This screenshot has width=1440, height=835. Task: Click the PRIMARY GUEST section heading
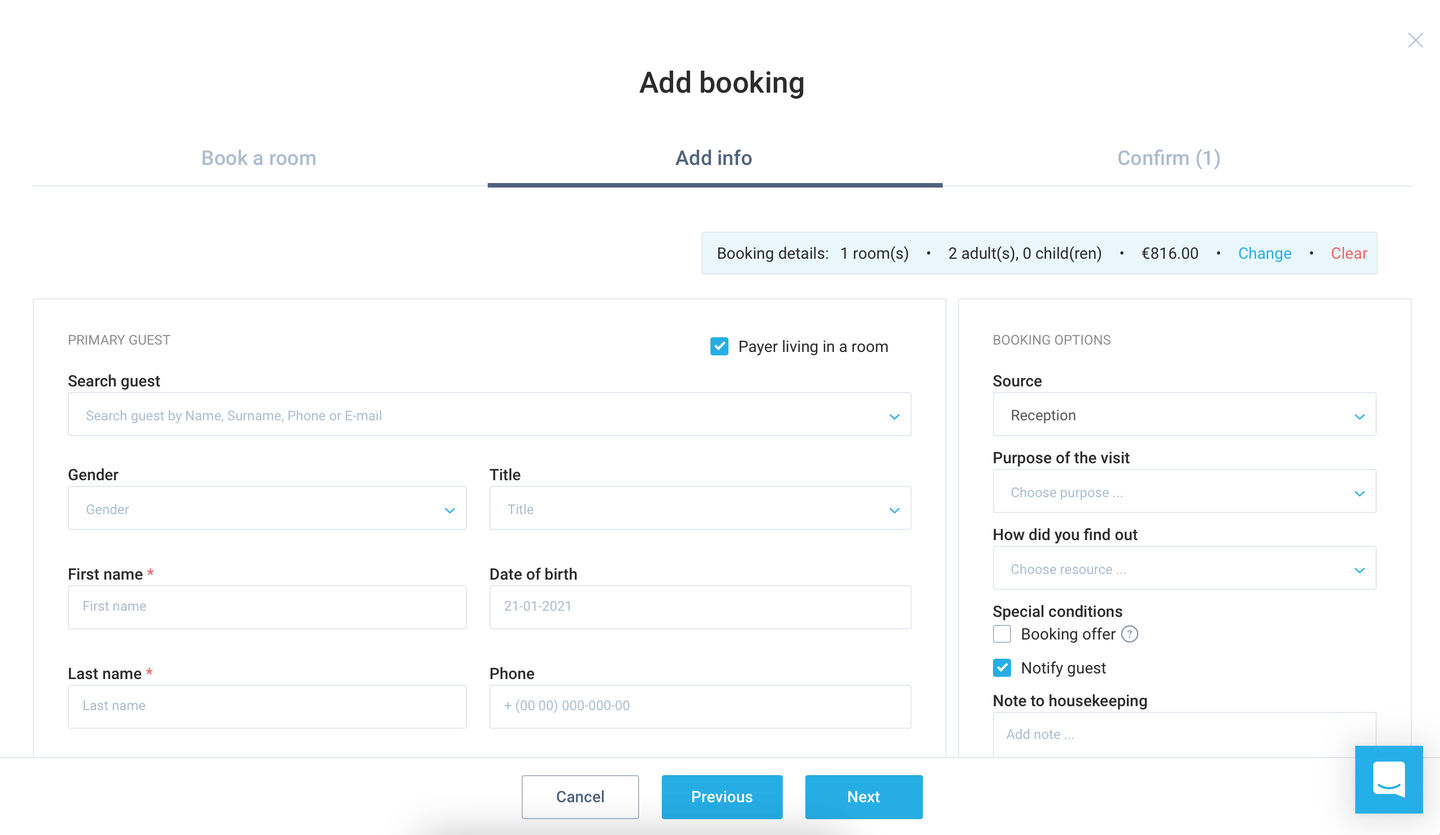coord(119,340)
